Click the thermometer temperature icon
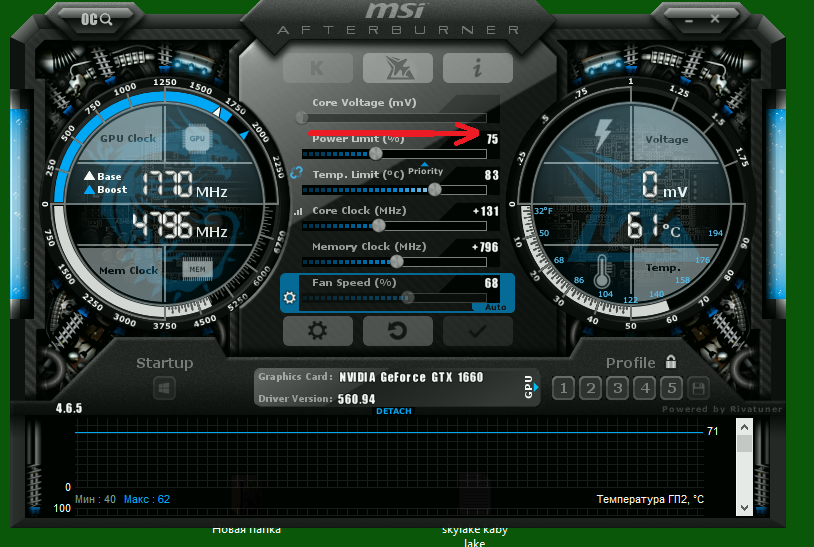Viewport: 814px width, 547px height. 602,271
